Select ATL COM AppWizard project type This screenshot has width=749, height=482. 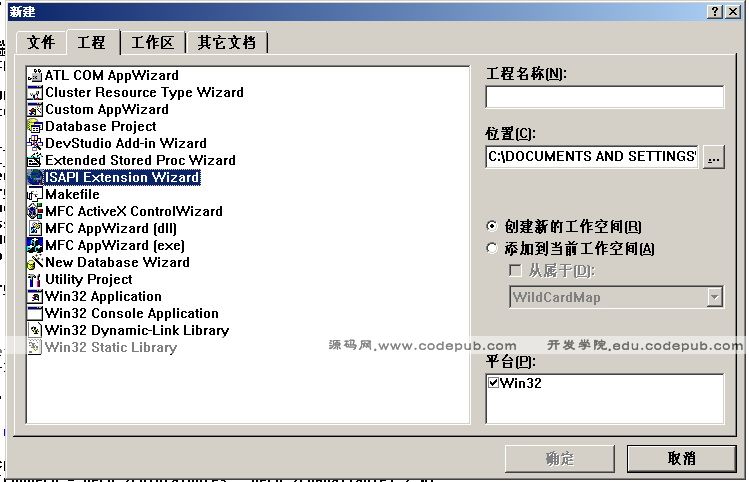pyautogui.click(x=112, y=75)
